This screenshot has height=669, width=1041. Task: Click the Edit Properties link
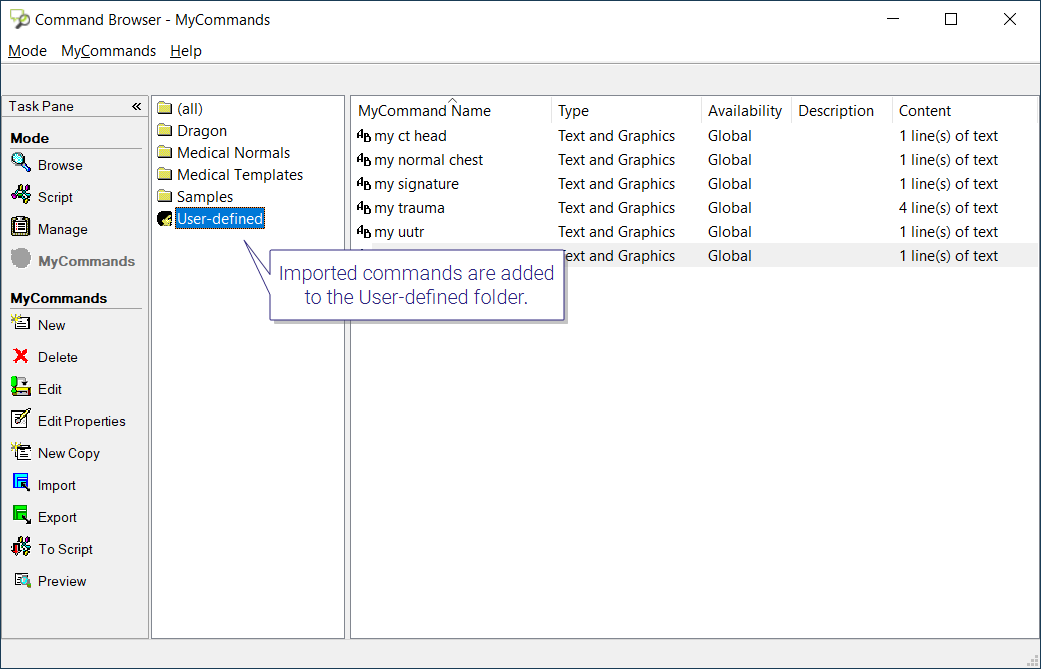(x=82, y=421)
